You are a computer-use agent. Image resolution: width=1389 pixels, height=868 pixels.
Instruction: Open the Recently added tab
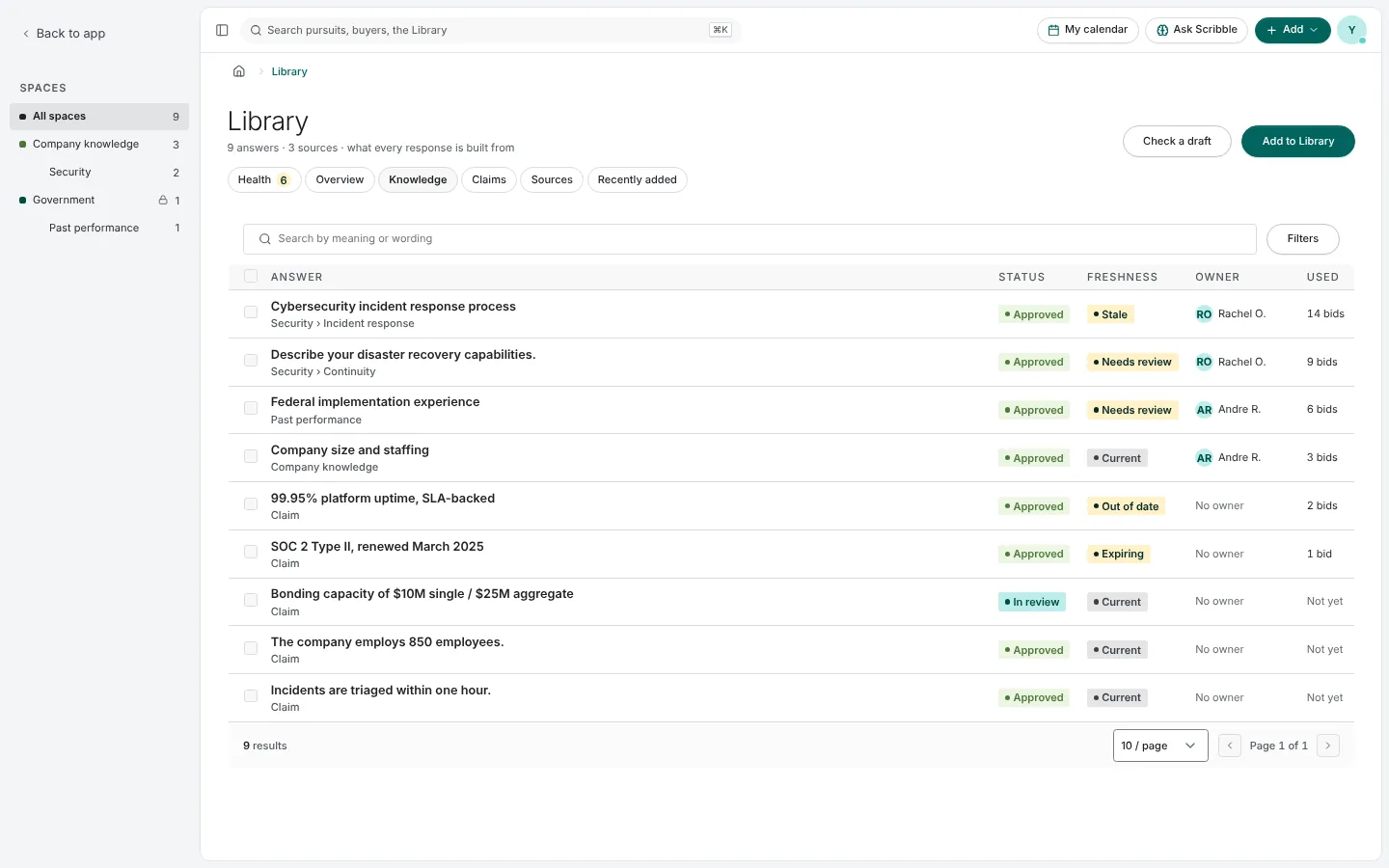coord(637,180)
